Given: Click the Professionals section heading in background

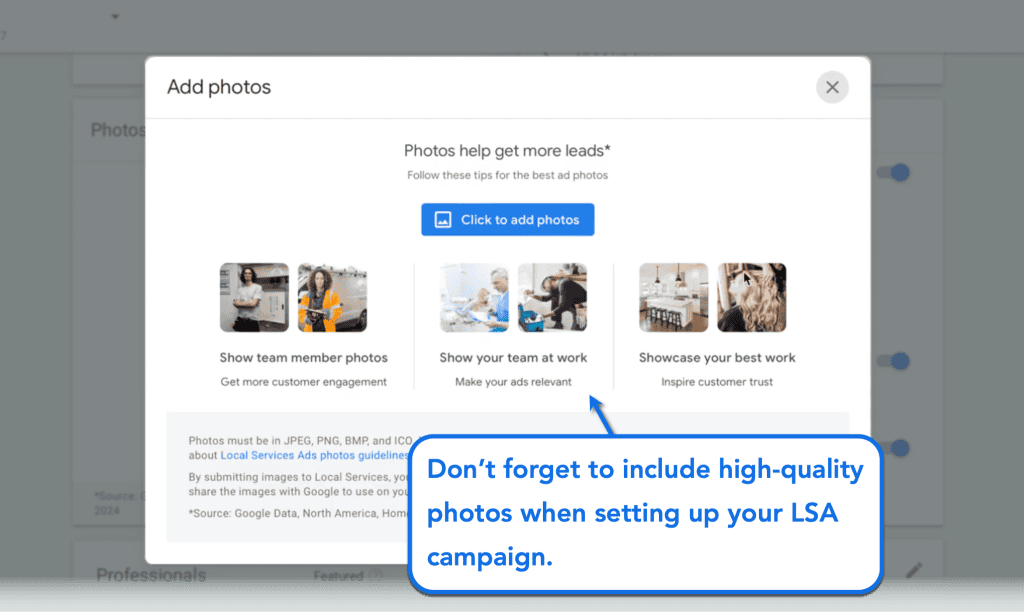Looking at the screenshot, I should point(151,575).
